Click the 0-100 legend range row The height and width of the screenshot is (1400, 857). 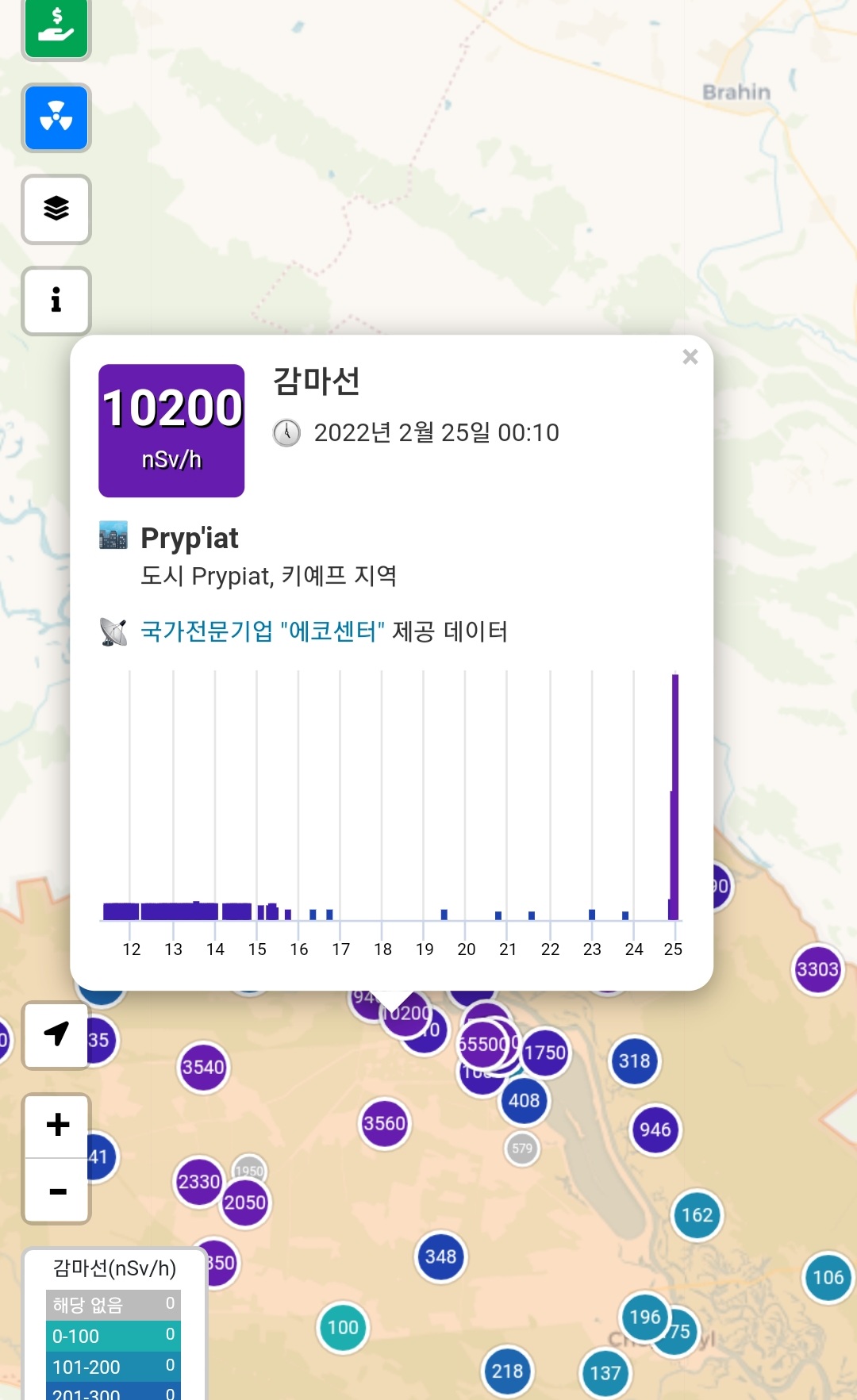pyautogui.click(x=113, y=1336)
